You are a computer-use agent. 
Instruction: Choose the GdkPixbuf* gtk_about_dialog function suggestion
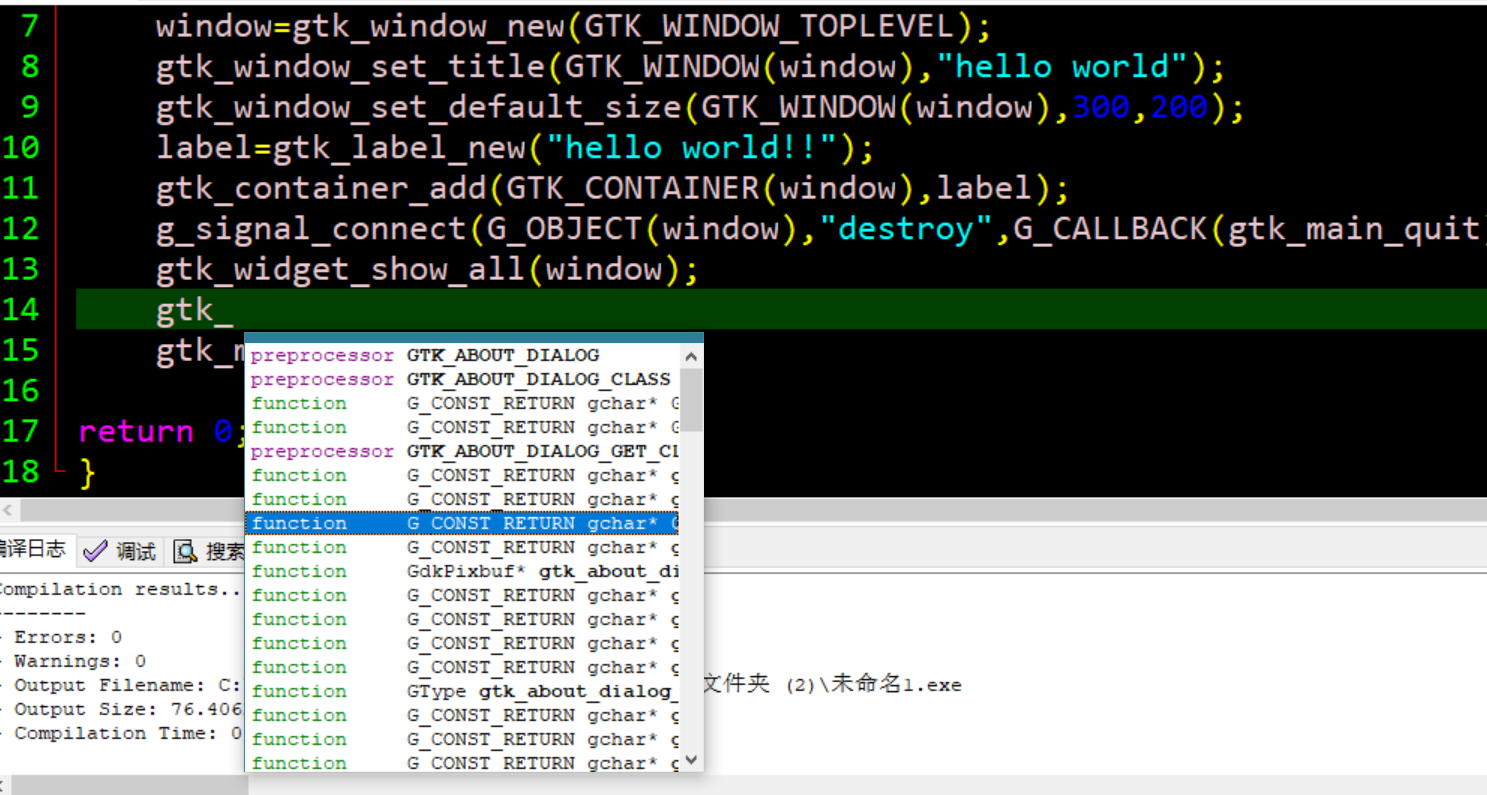coord(542,572)
